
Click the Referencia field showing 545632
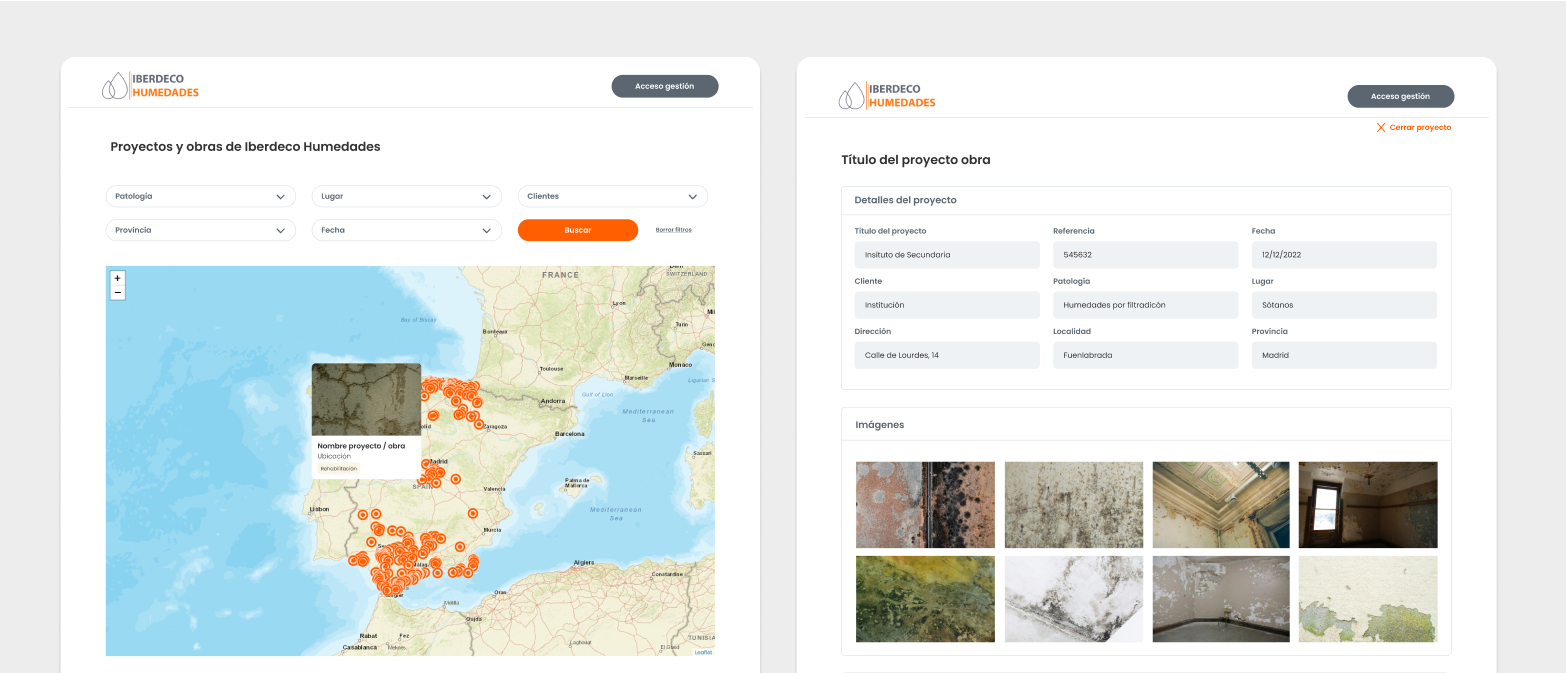tap(1145, 255)
